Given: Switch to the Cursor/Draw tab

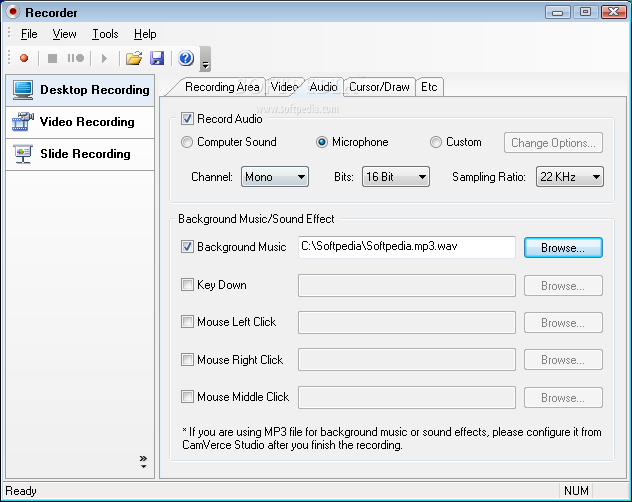Looking at the screenshot, I should pos(379,87).
